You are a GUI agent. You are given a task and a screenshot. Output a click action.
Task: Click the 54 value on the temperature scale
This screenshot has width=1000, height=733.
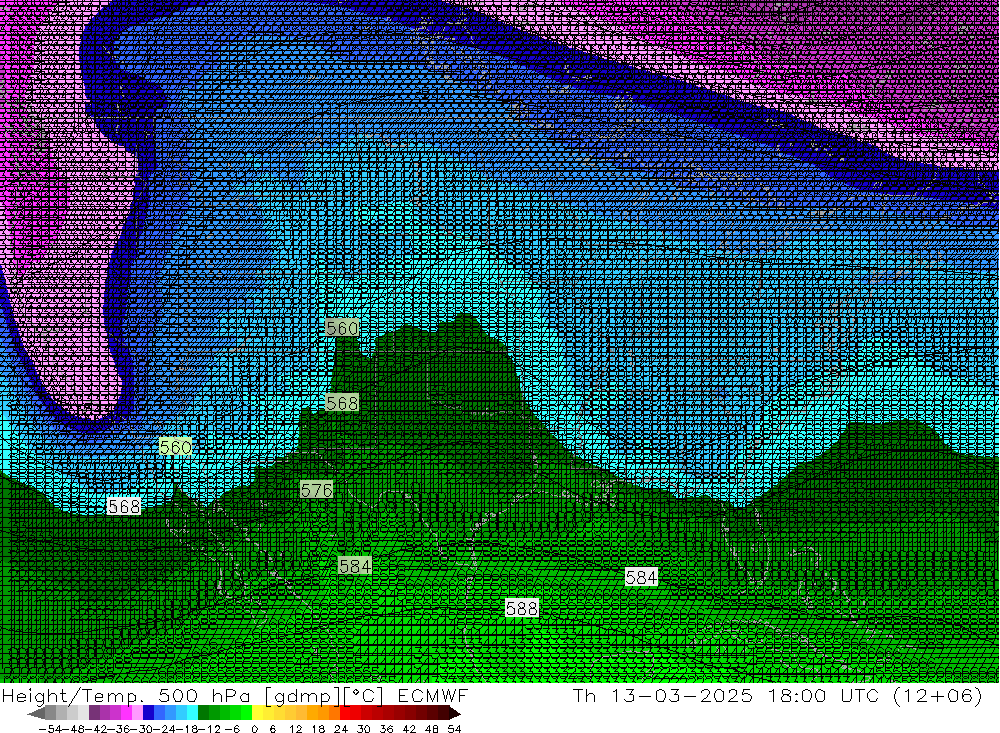454,729
